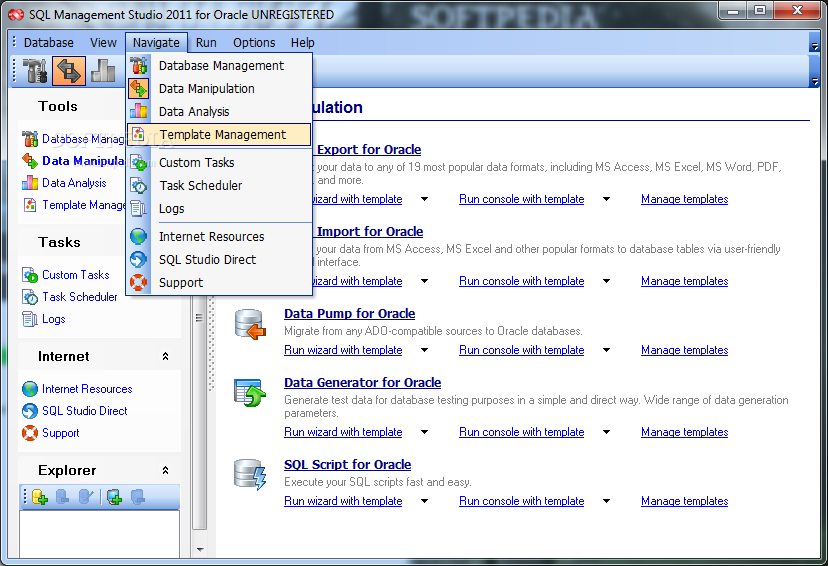Image resolution: width=828 pixels, height=566 pixels.
Task: Click Logs icon in Navigate menu
Action: click(139, 209)
